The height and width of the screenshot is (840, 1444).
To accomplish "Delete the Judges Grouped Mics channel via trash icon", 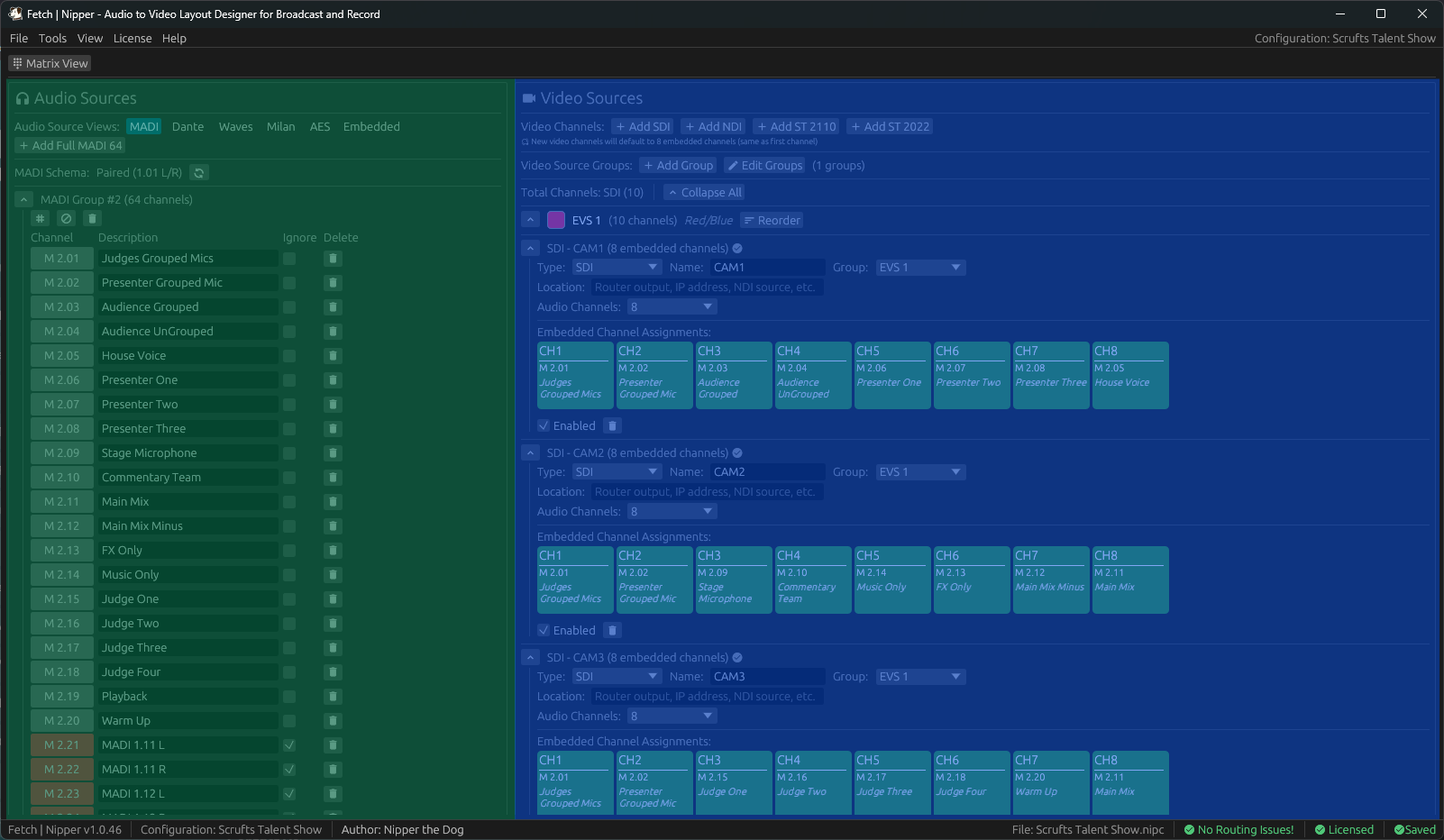I will [333, 258].
